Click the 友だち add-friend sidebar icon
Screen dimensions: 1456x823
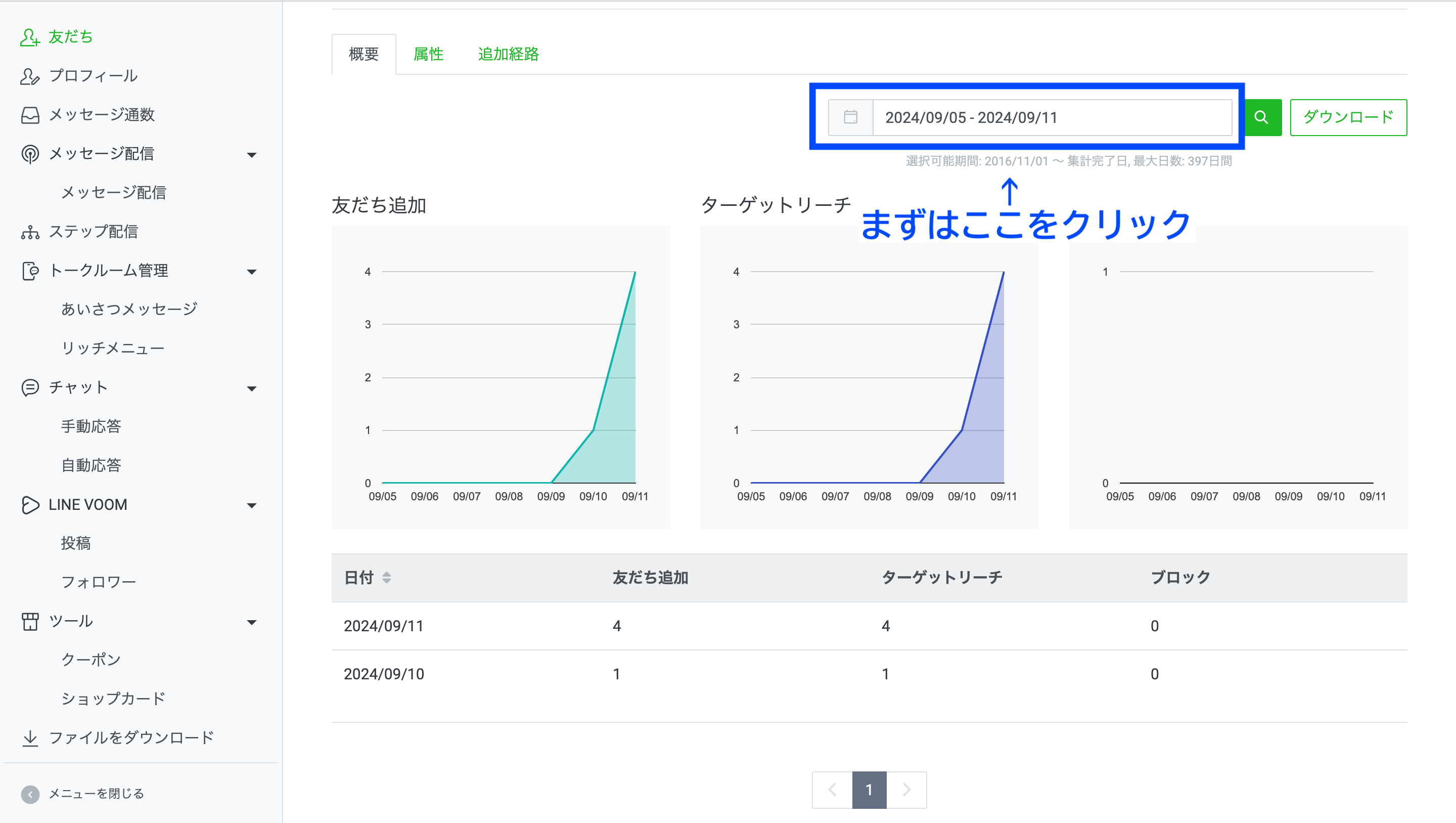pos(29,37)
